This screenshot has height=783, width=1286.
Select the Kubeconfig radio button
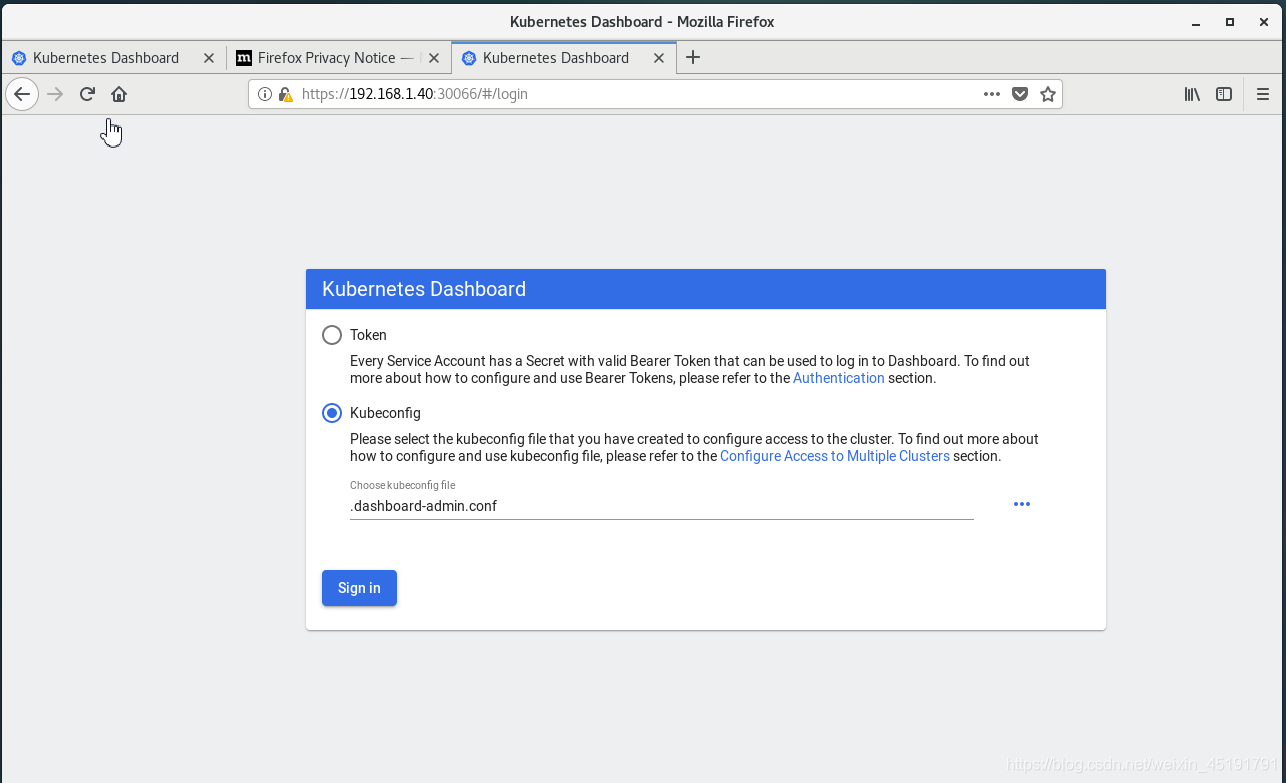[332, 413]
